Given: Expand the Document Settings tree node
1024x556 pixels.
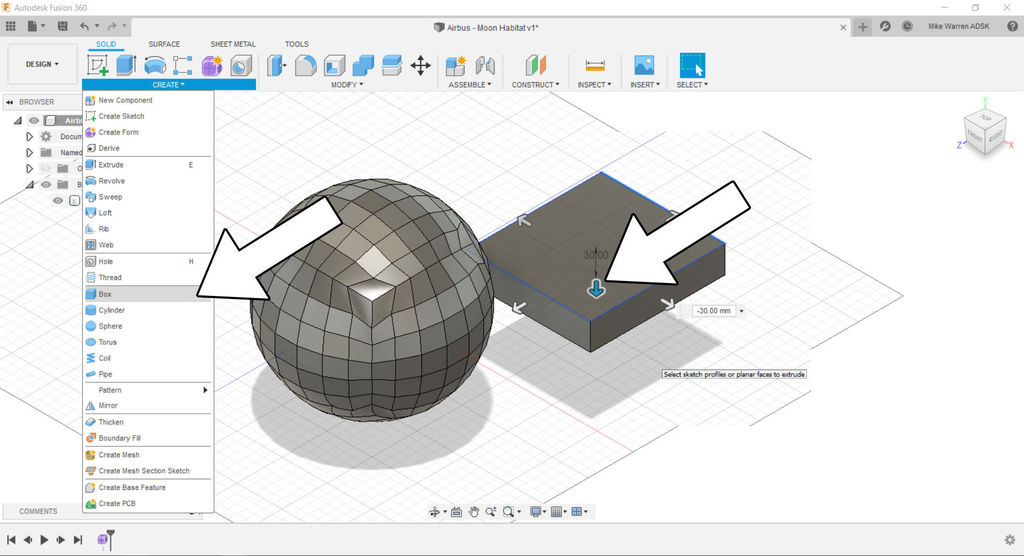Looking at the screenshot, I should (29, 136).
